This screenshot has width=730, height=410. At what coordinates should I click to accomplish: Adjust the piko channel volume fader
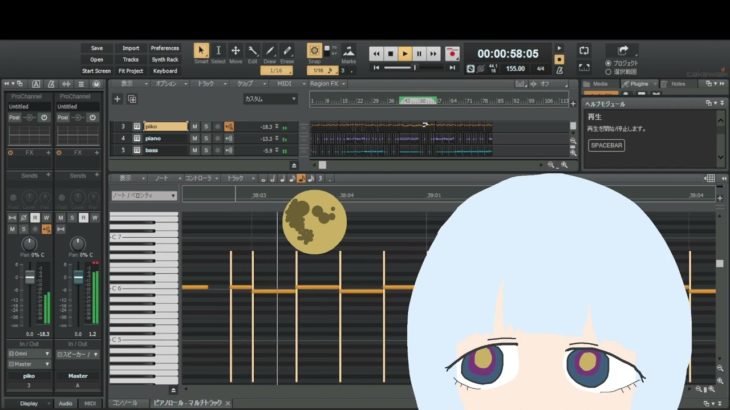point(30,277)
